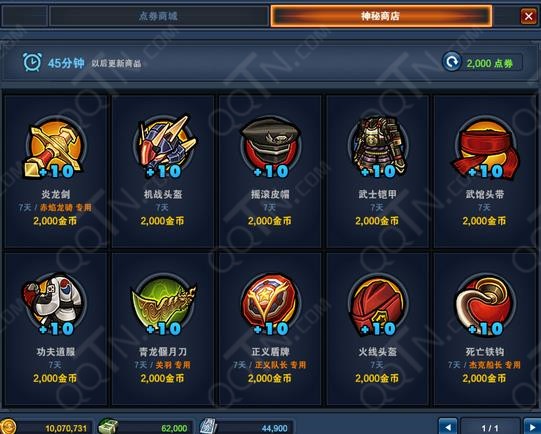Image resolution: width=541 pixels, height=434 pixels.
Task: Close the shop window
Action: [528, 16]
